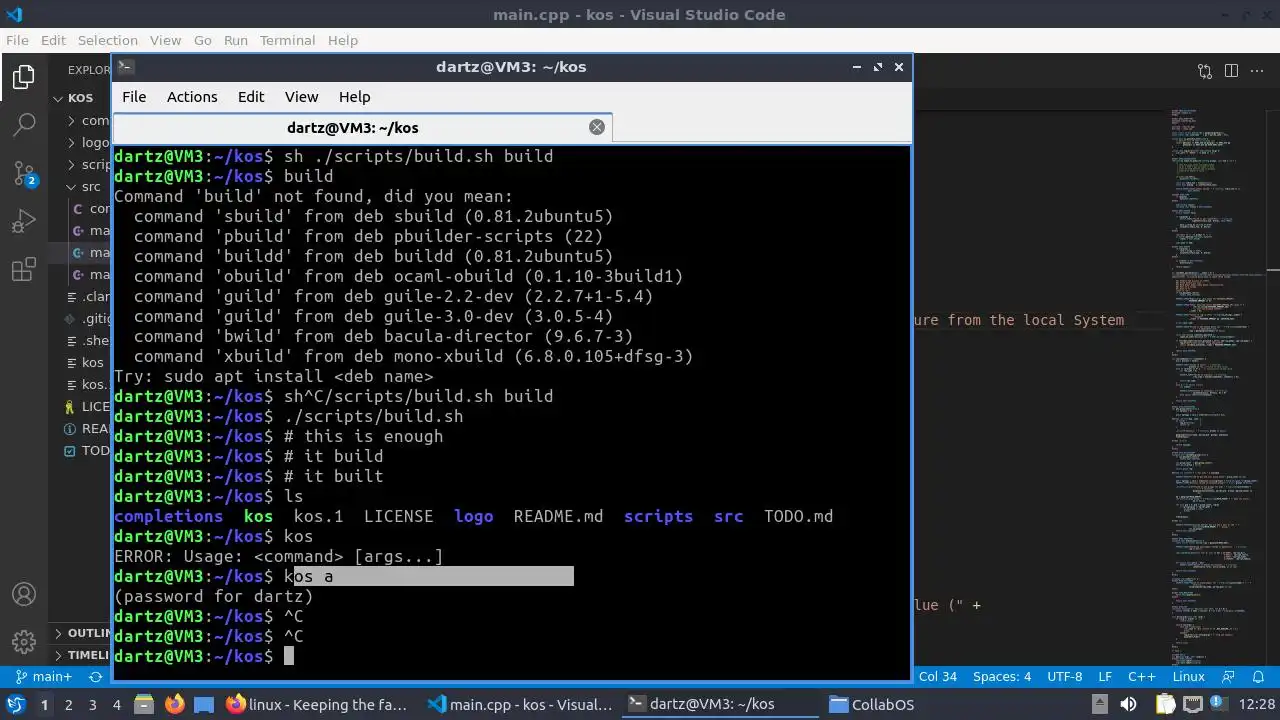The height and width of the screenshot is (720, 1280).
Task: Open the Accounts icon in activity bar
Action: click(x=24, y=594)
